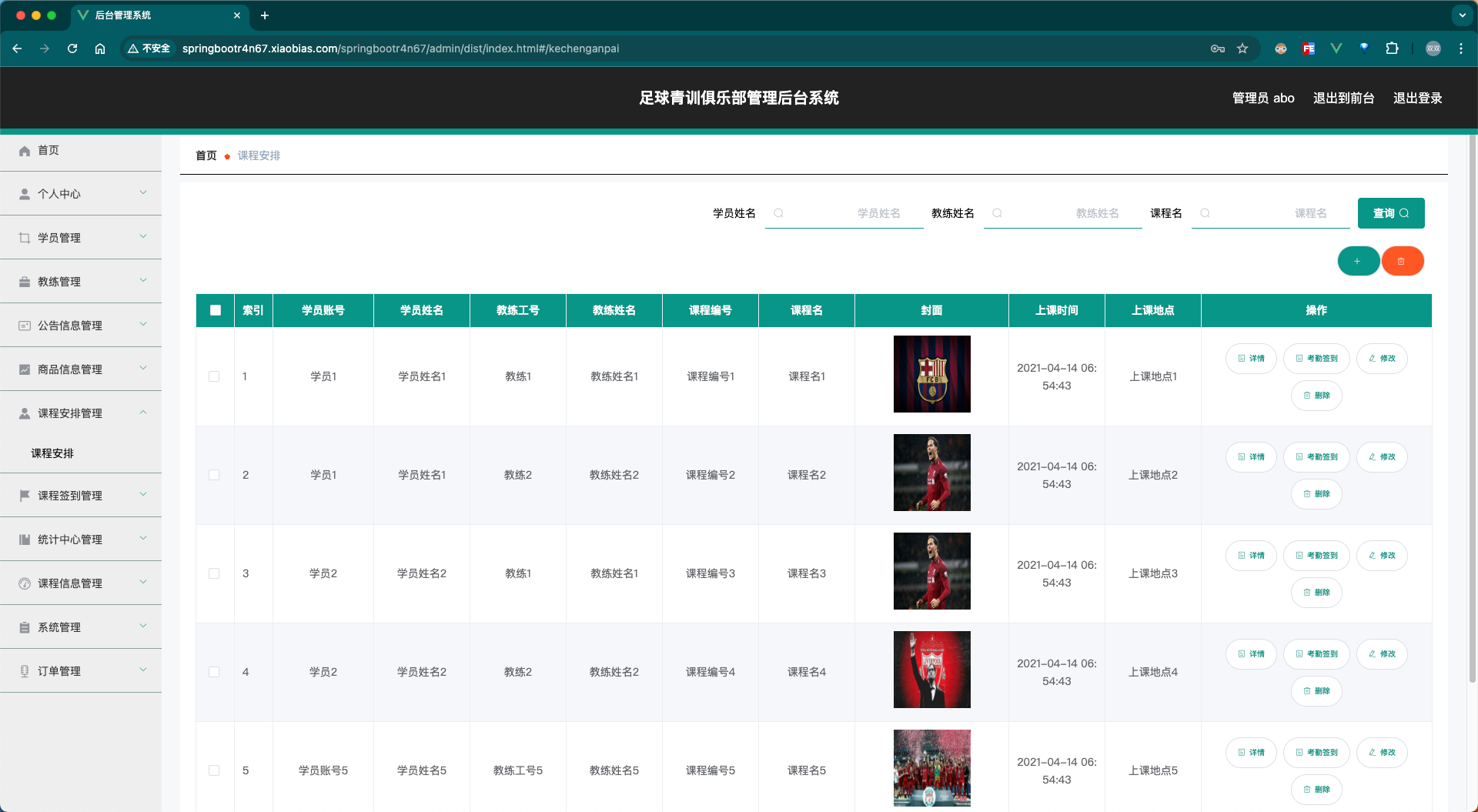The height and width of the screenshot is (812, 1478).
Task: Expand the 订单管理 chevron
Action: (143, 670)
